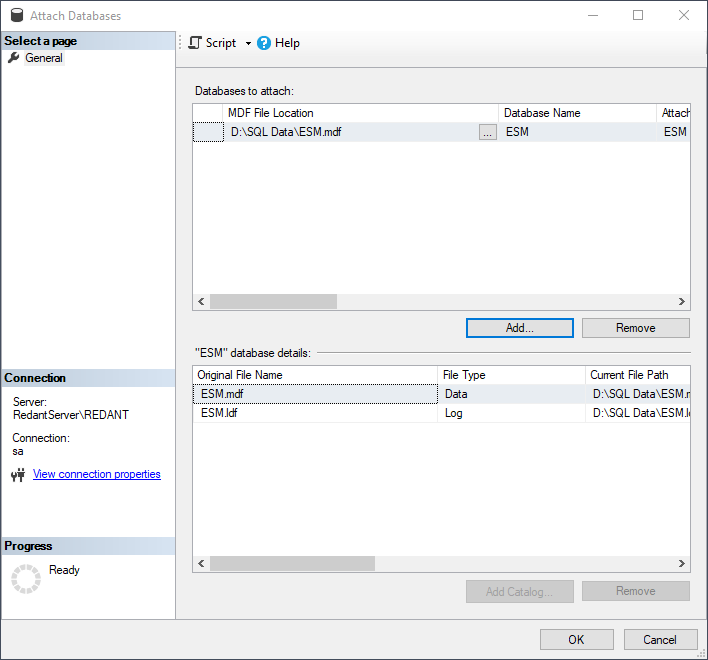Click the Add... button
Screen dimensions: 708x660
pos(519,328)
